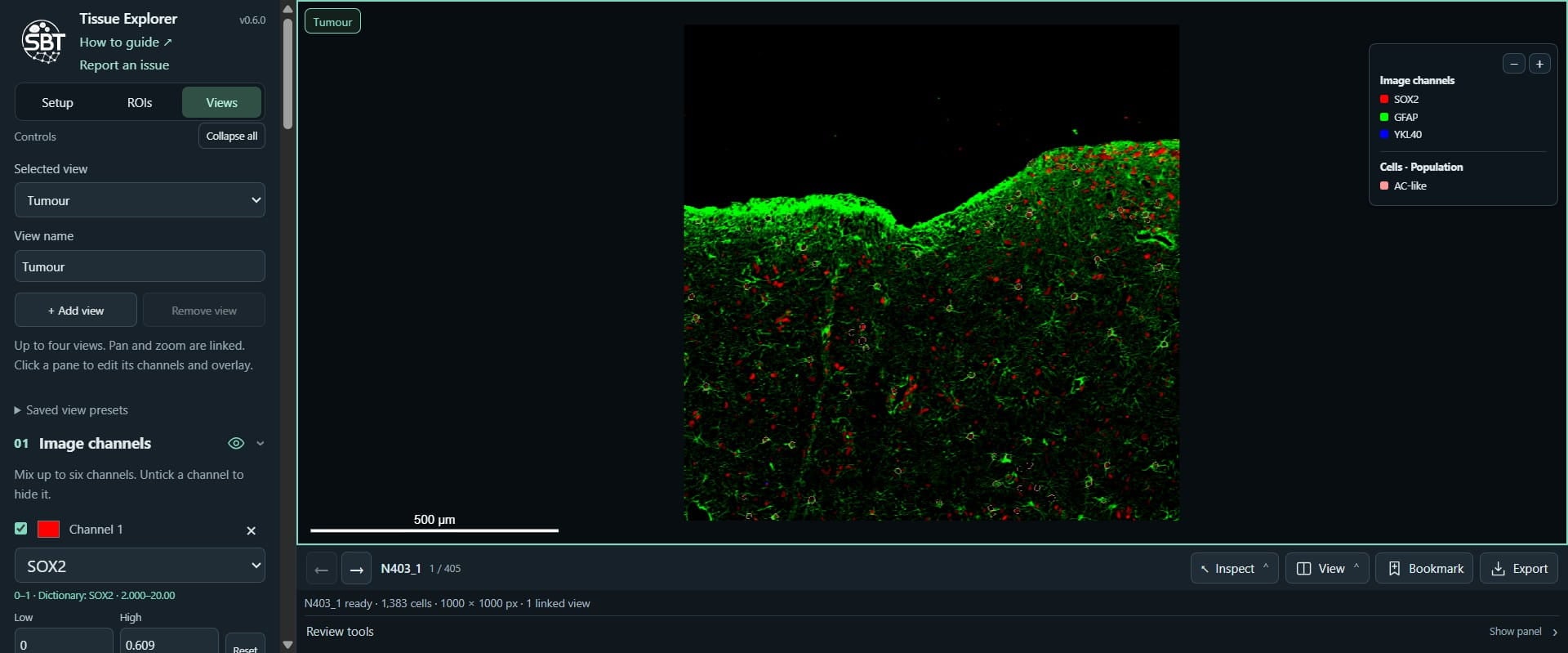Click YKL40 legend entry
This screenshot has width=1568, height=653.
[x=1401, y=134]
